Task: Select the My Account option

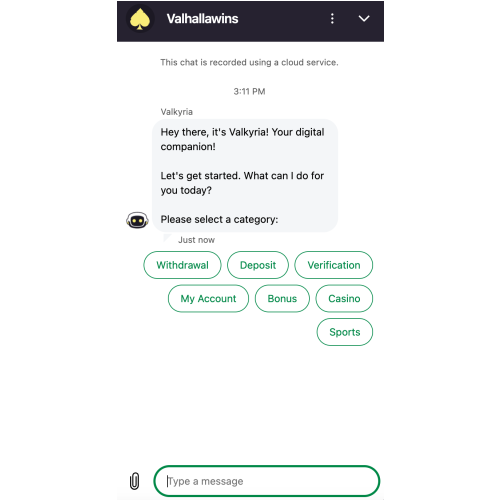Action: tap(208, 298)
